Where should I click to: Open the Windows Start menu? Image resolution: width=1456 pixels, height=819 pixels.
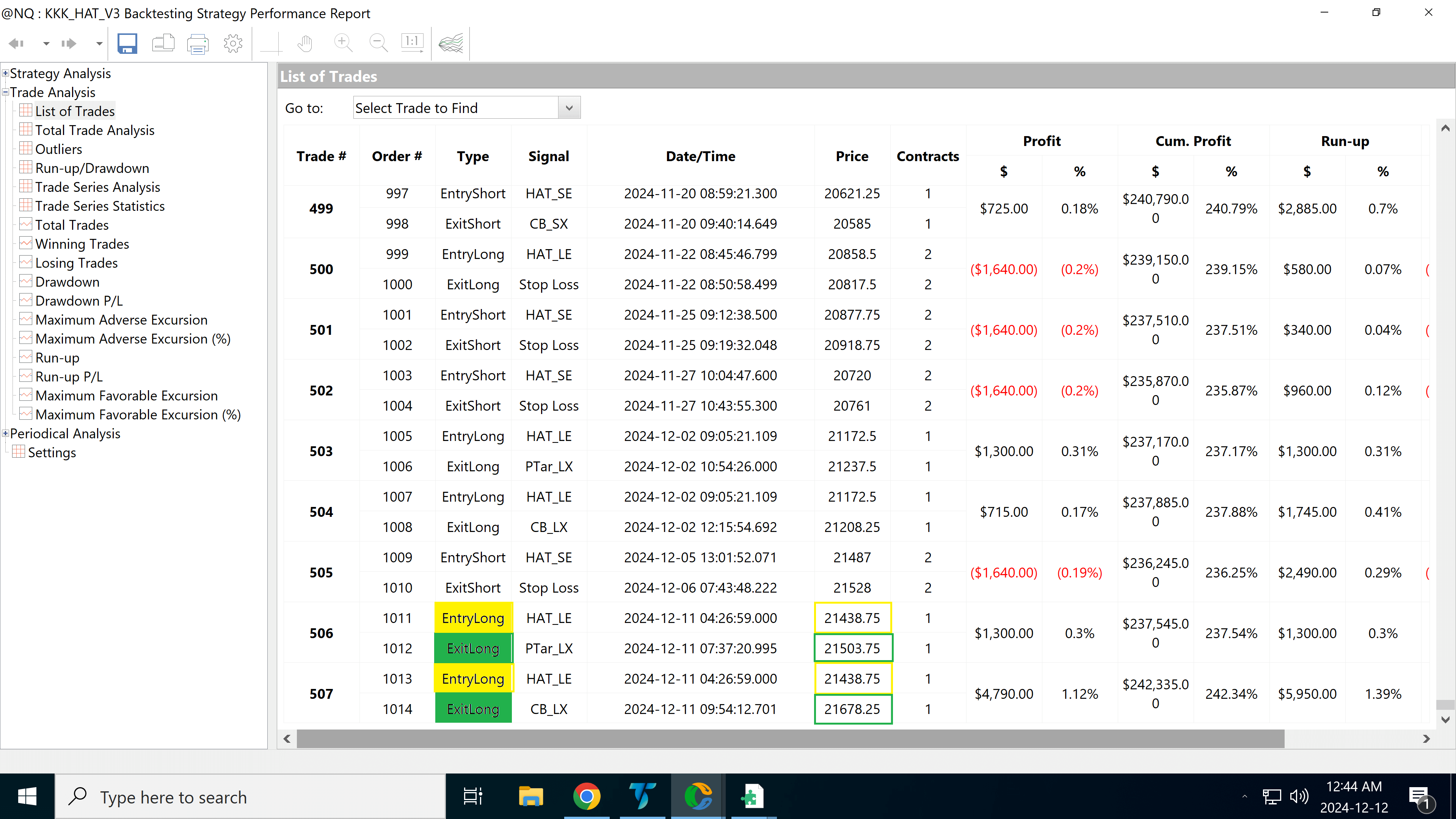pyautogui.click(x=27, y=796)
